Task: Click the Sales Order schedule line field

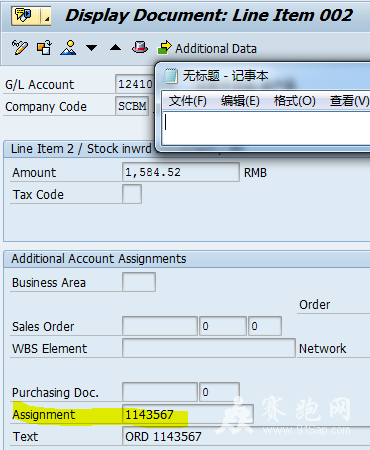Action: [x=265, y=326]
